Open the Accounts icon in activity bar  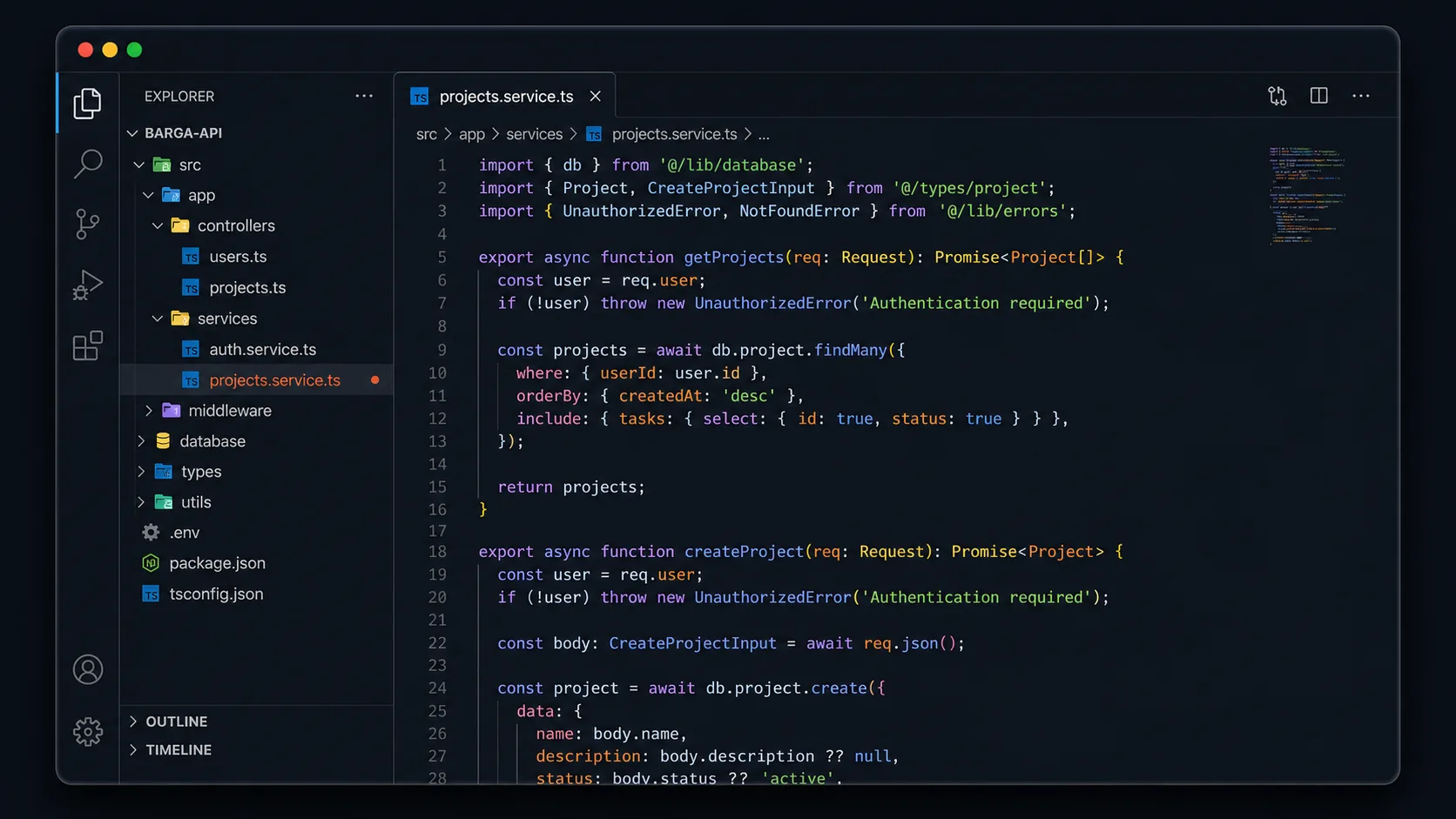(87, 669)
